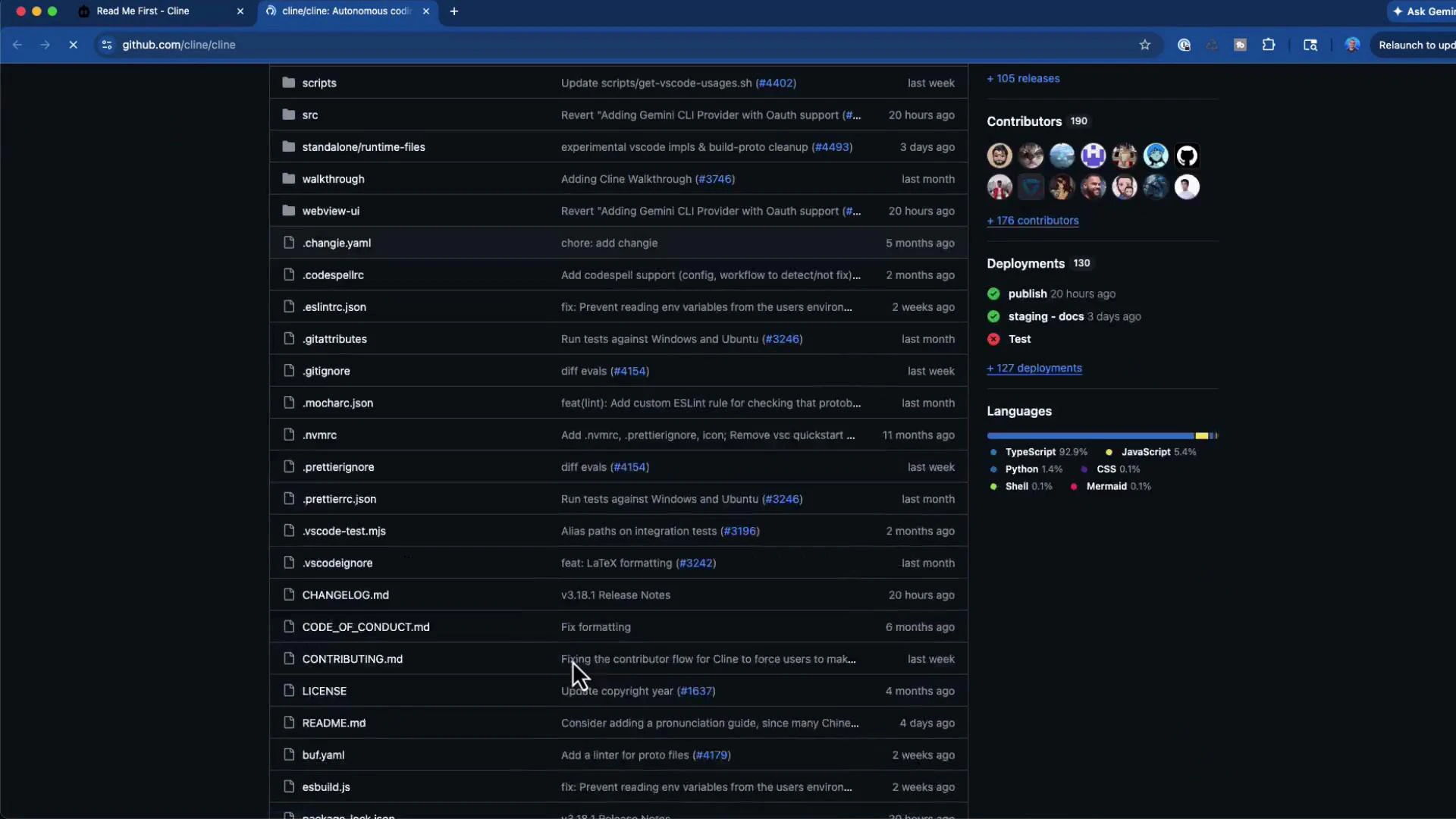The image size is (1456, 819).
Task: Click the Chrome profile avatar icon
Action: (x=1351, y=45)
